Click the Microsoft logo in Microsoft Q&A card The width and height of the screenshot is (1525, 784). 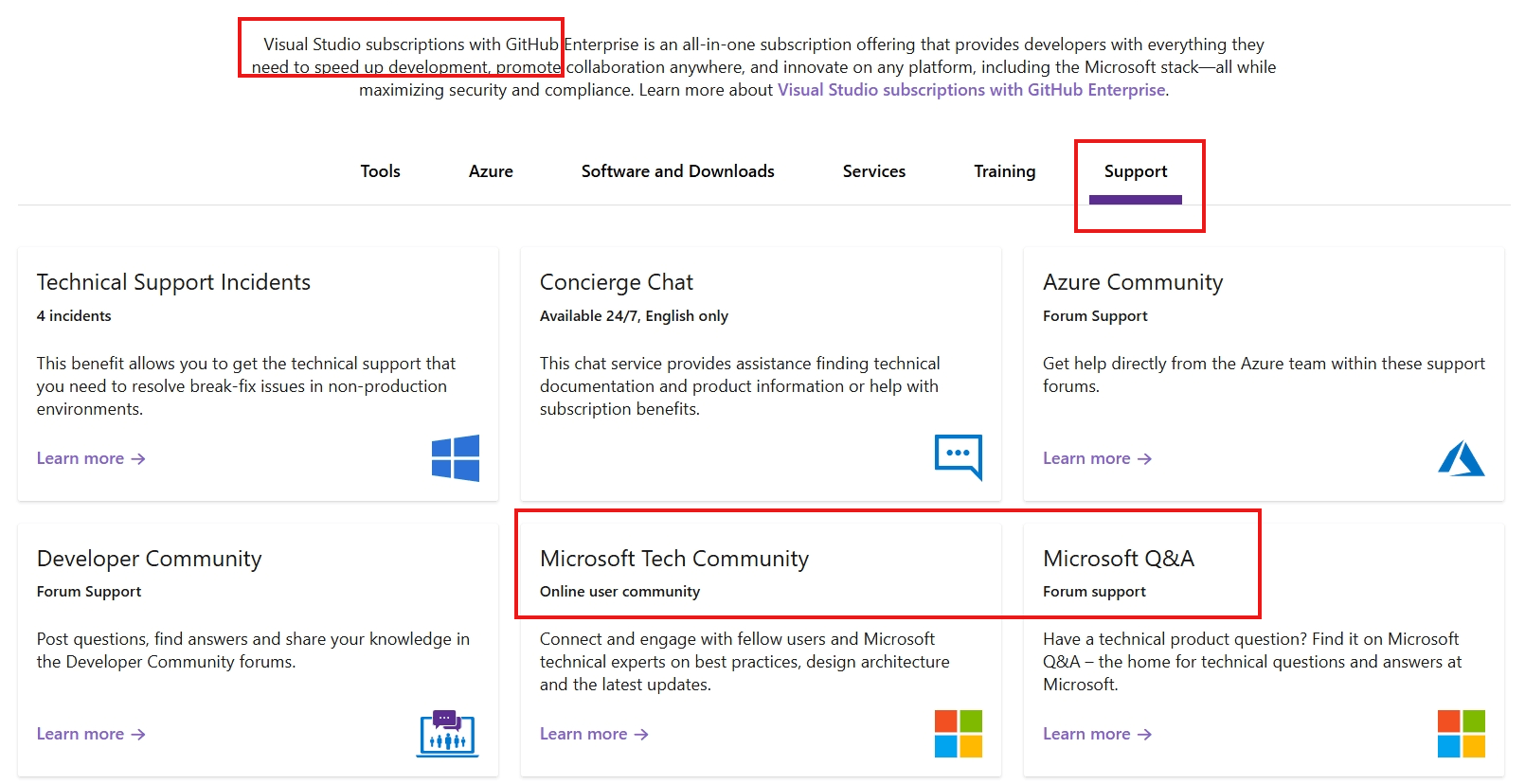(1462, 734)
